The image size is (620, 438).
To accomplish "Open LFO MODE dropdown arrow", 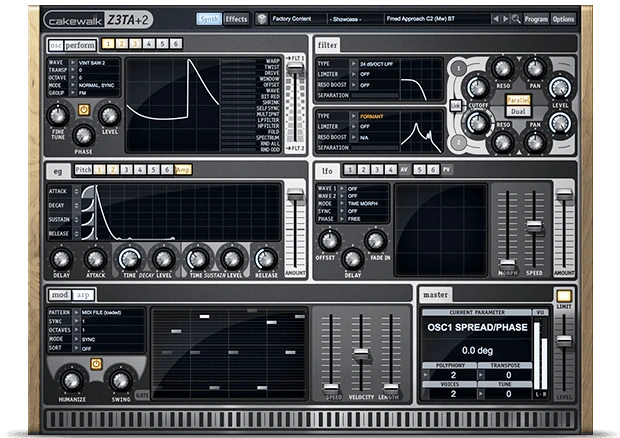I will [x=342, y=203].
